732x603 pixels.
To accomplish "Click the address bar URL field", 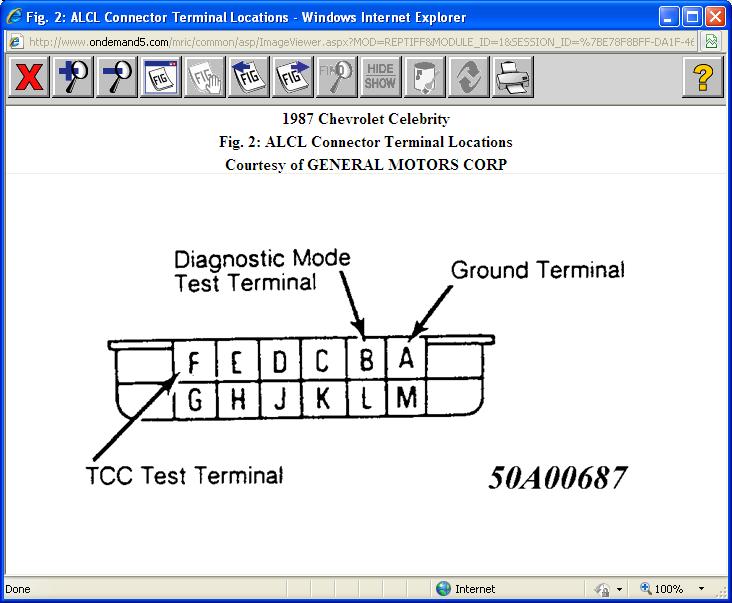I will coord(361,42).
